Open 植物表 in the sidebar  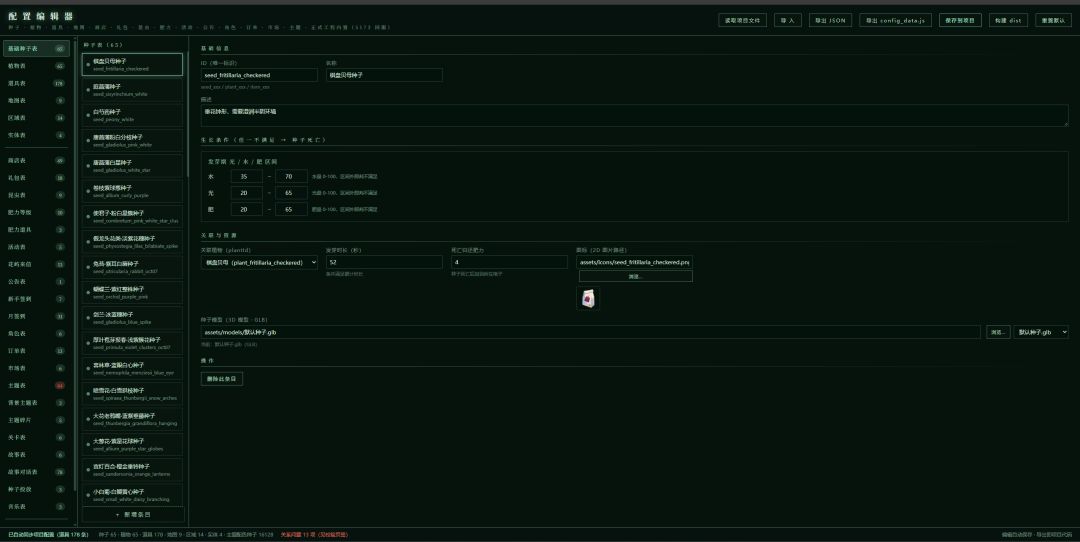(36, 66)
